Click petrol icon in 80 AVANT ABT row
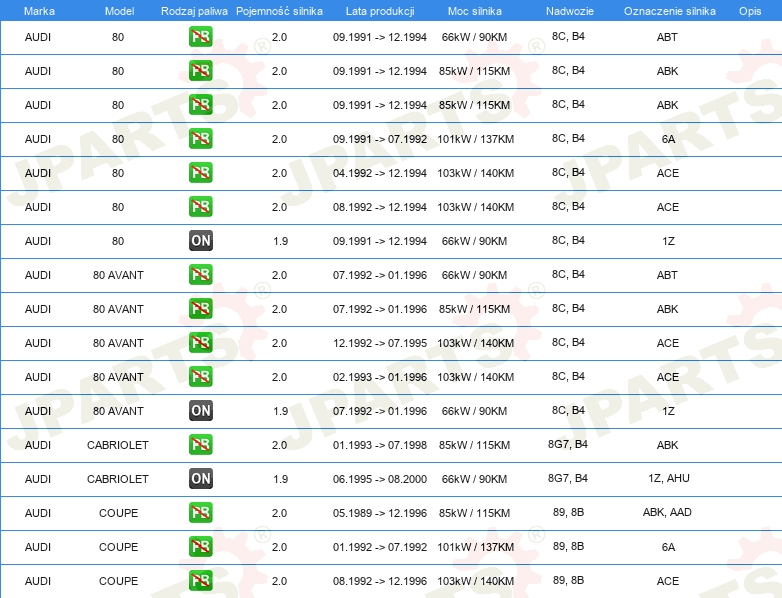 [x=200, y=274]
